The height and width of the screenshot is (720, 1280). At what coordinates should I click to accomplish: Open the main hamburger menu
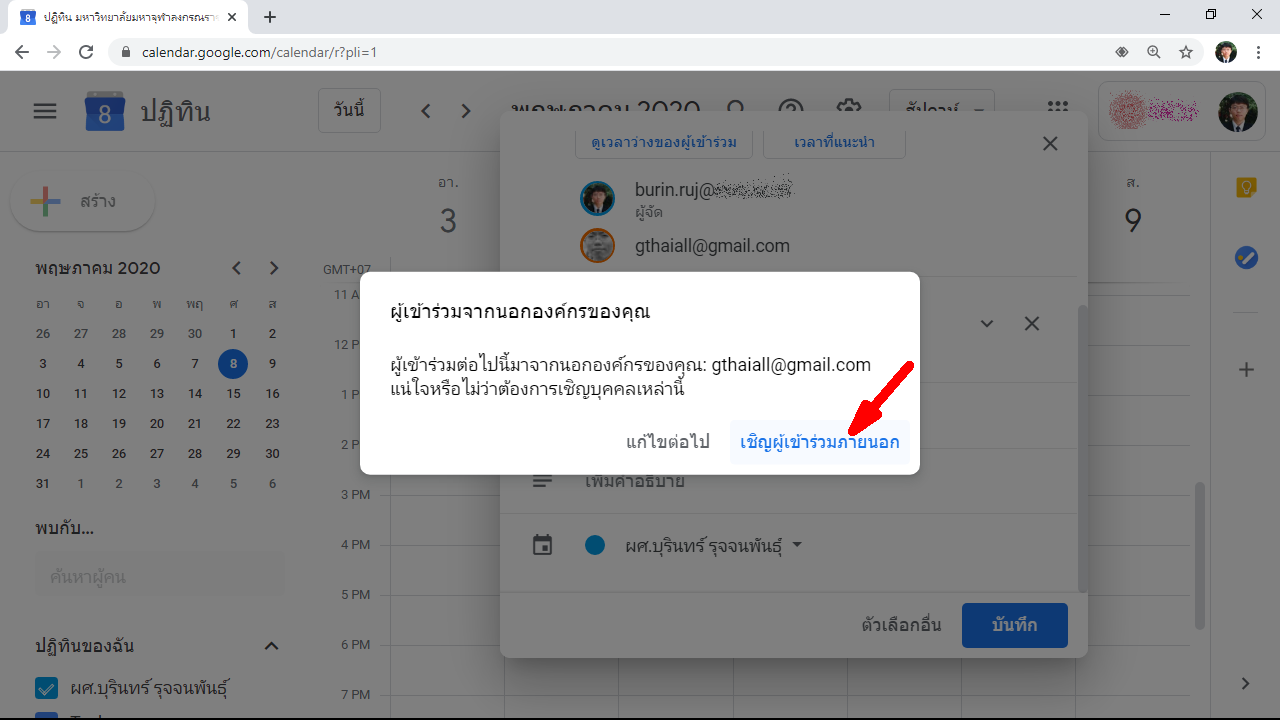pos(45,111)
